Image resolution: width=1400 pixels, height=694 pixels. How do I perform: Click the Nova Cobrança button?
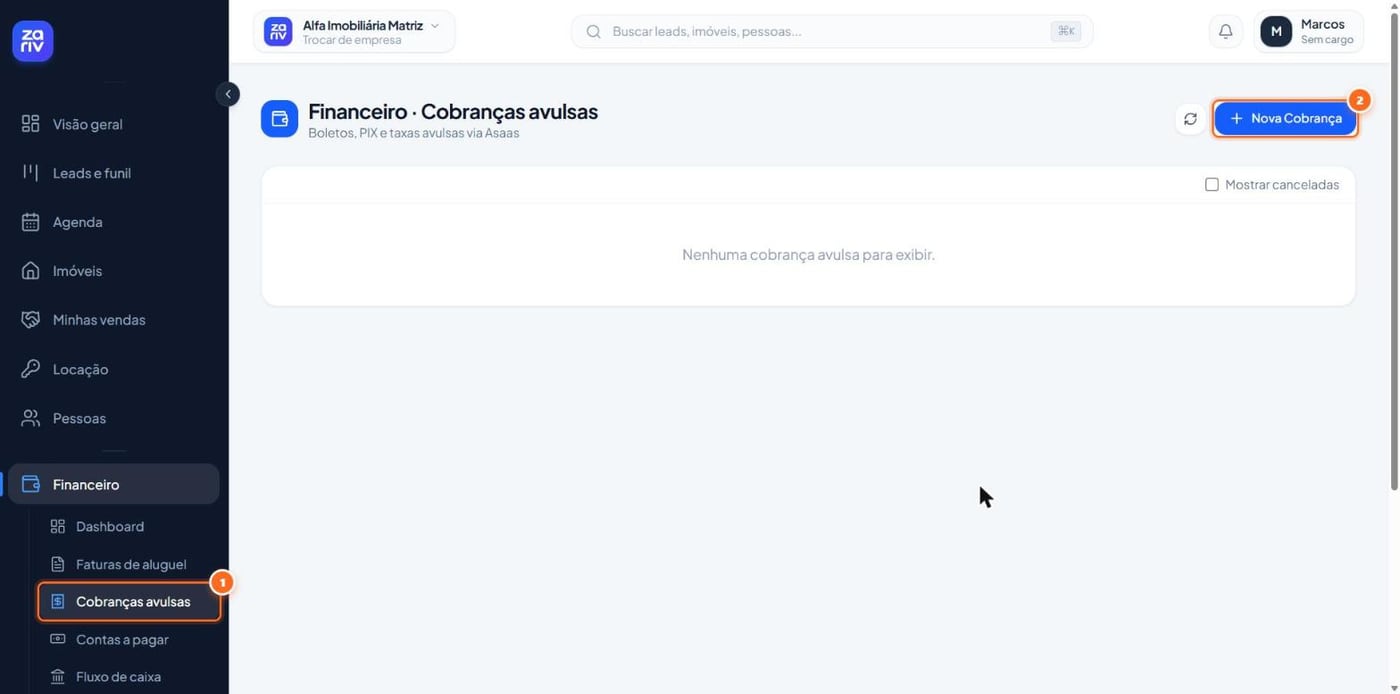click(1285, 118)
